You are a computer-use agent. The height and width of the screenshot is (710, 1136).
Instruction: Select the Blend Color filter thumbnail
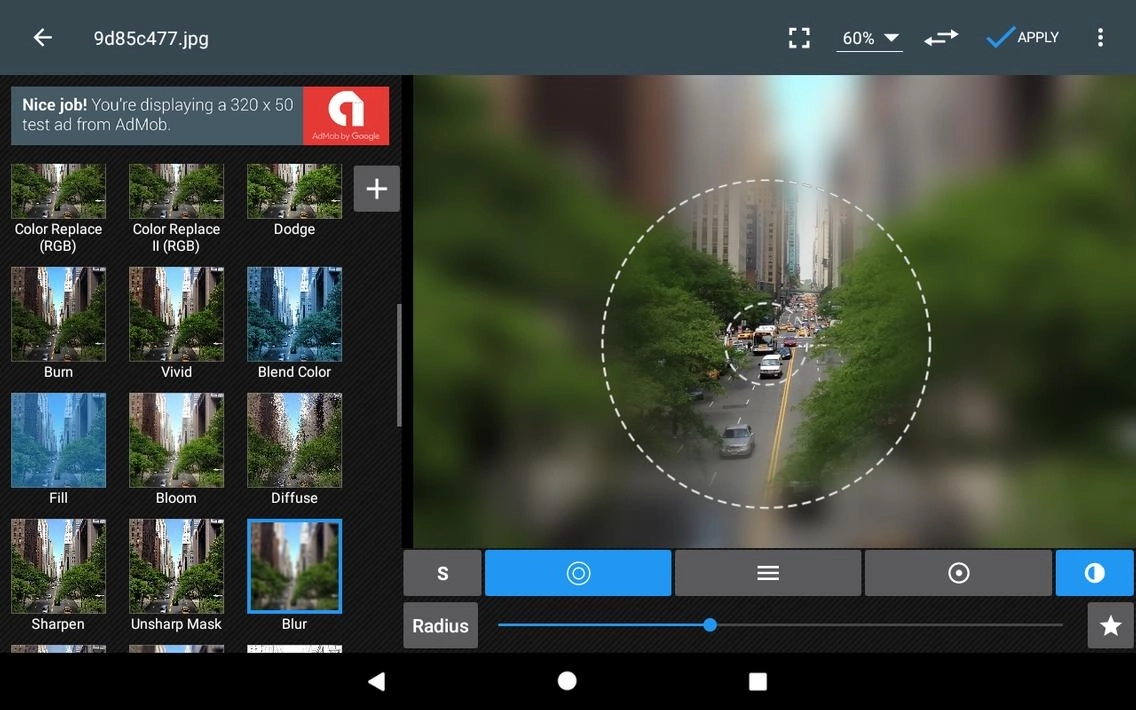point(294,314)
